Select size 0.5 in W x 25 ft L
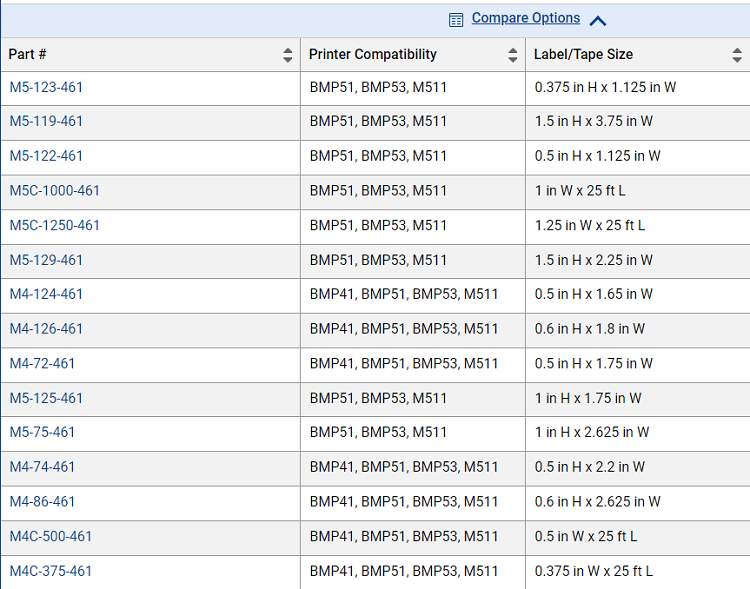The height and width of the screenshot is (589, 750). 586,536
